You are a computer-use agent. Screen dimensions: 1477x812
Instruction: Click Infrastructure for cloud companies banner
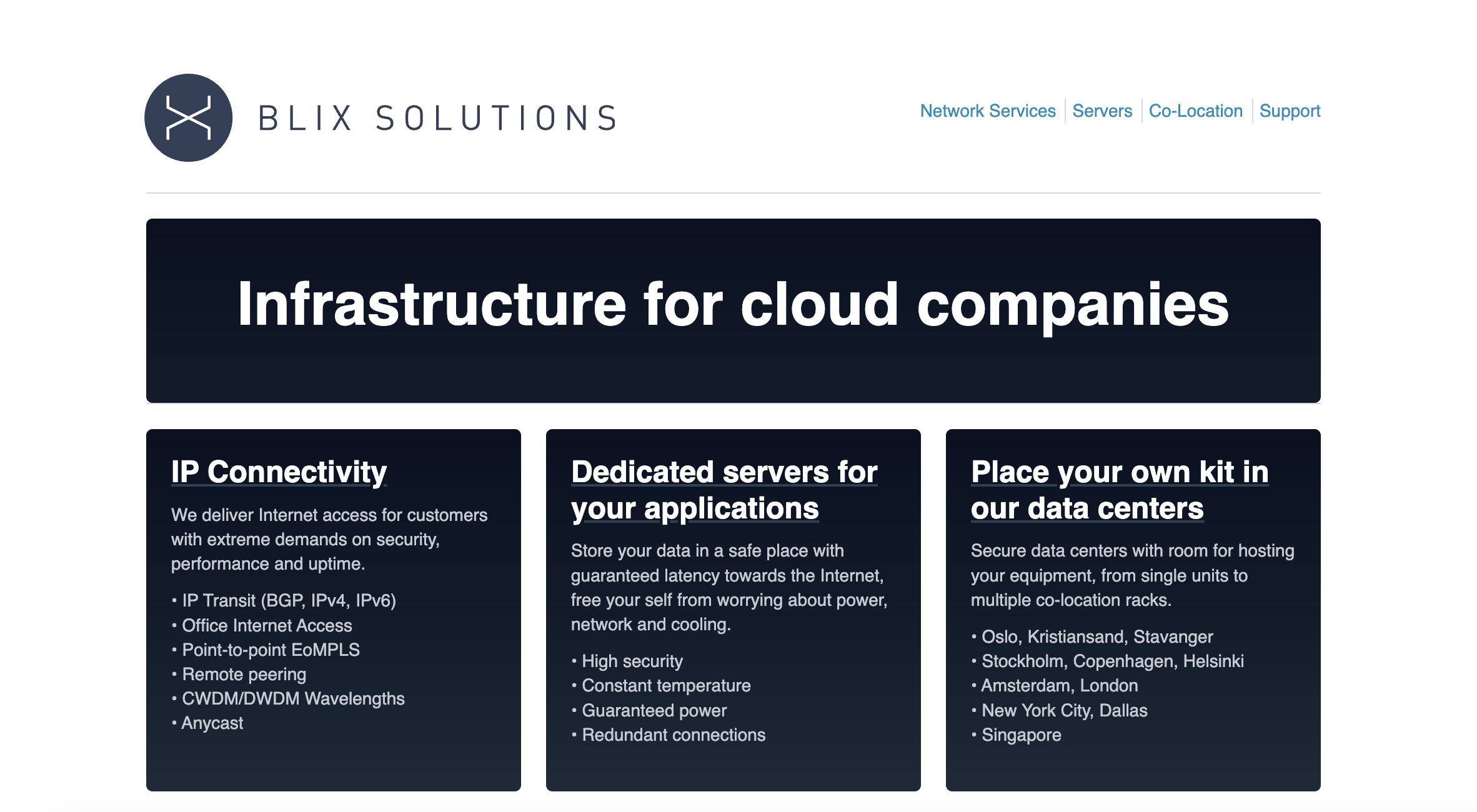tap(733, 304)
